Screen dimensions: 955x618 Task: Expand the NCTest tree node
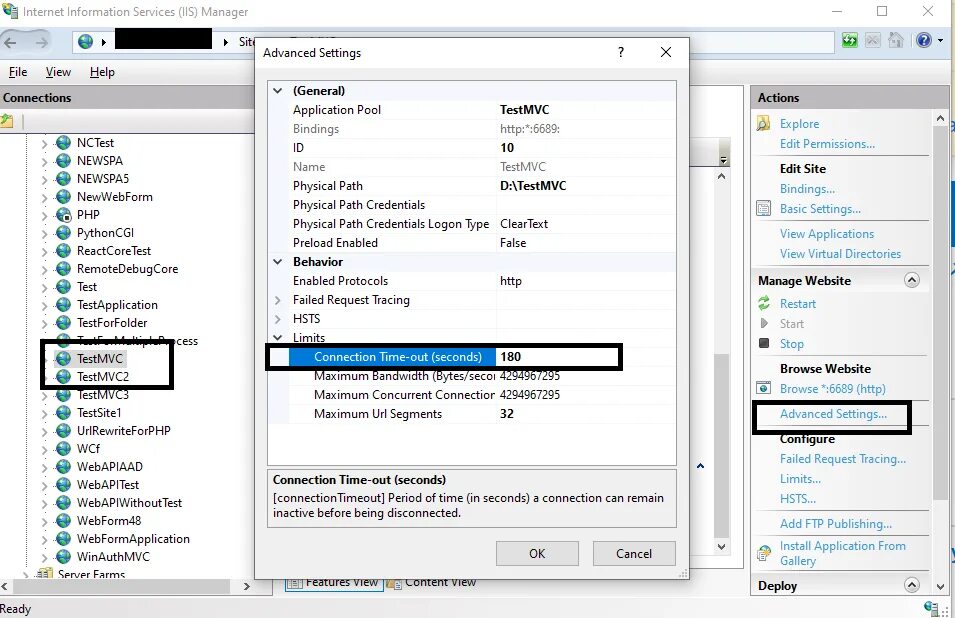click(x=44, y=144)
